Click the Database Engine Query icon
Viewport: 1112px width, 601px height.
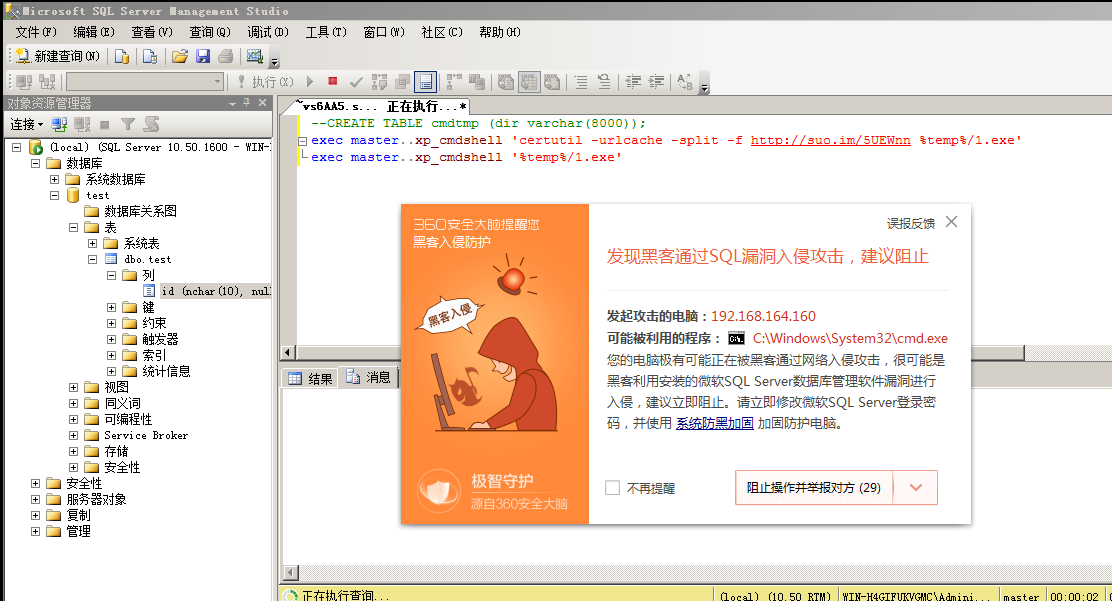coord(122,56)
